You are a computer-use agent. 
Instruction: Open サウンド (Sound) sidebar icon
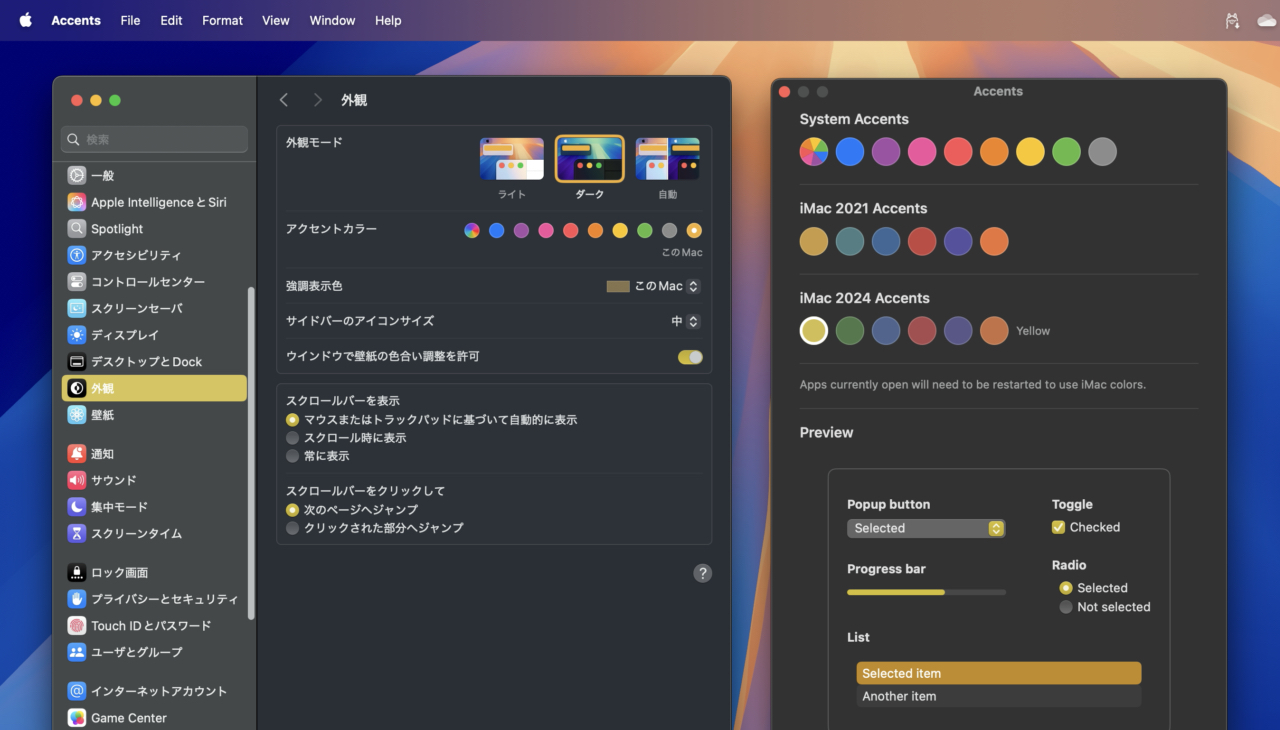point(77,480)
